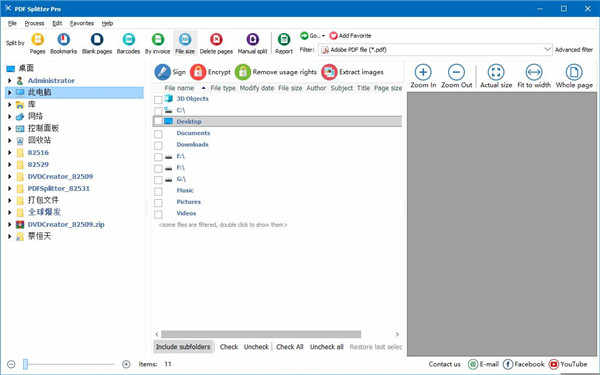
Task: Click the Uncheck button
Action: (x=256, y=347)
